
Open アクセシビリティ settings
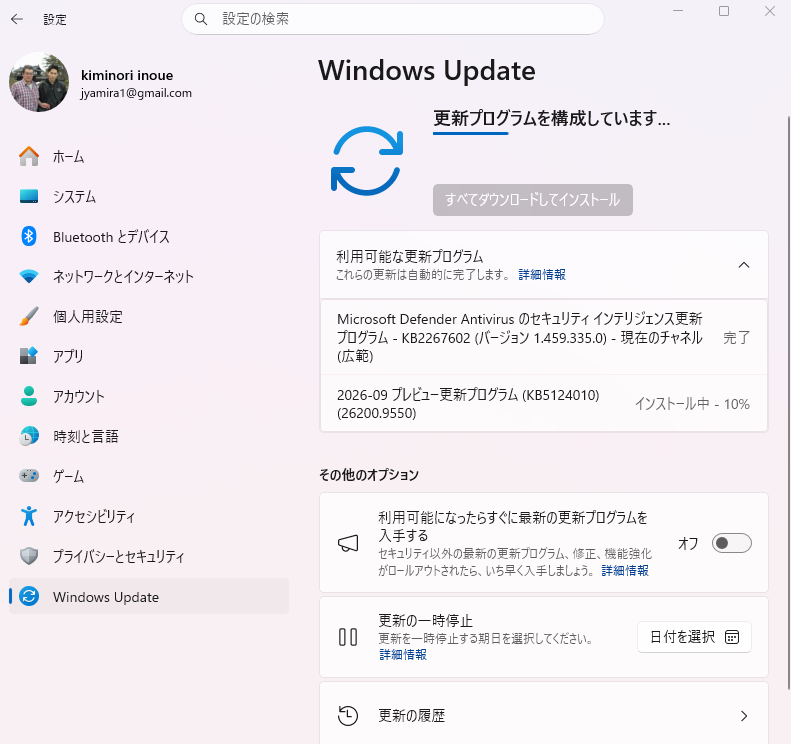click(149, 516)
